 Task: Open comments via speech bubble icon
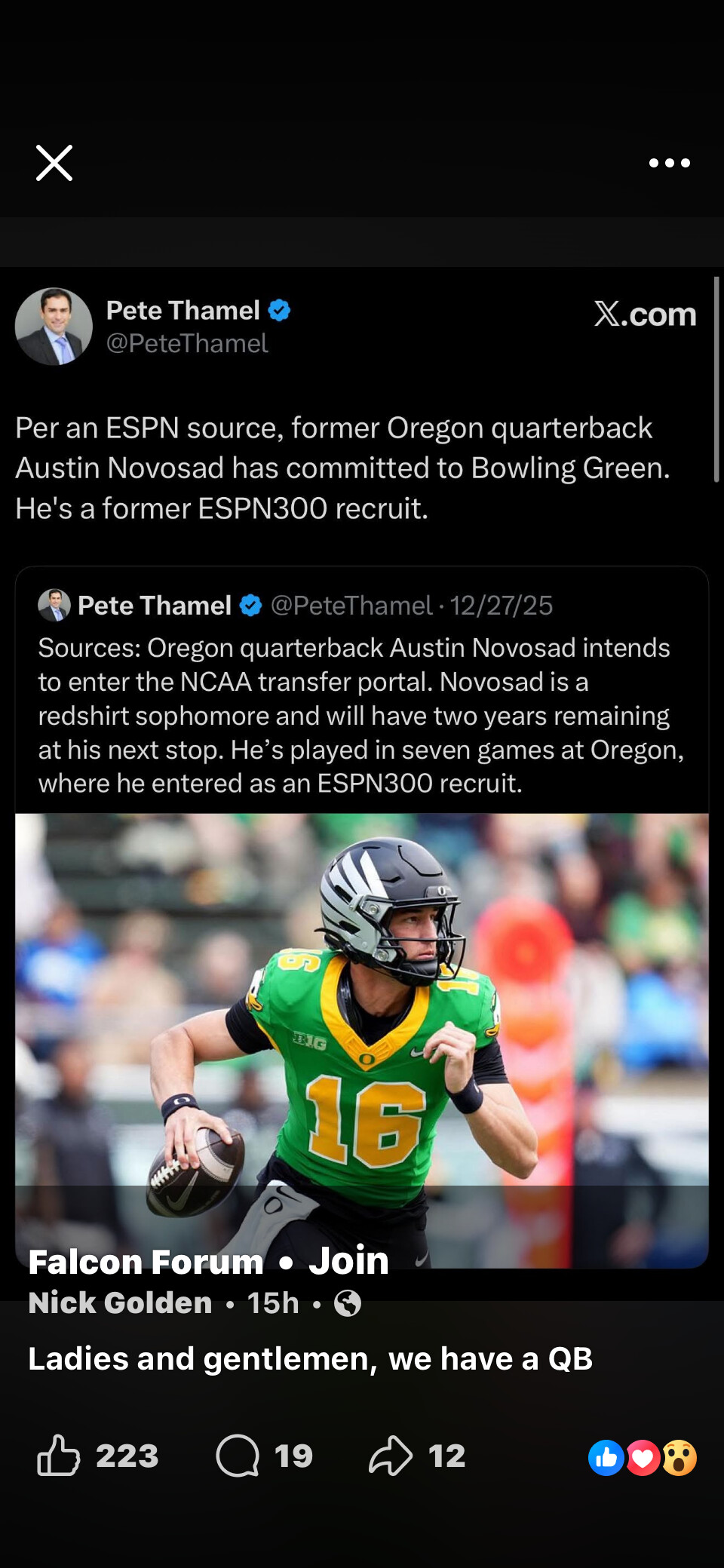pos(238,1455)
